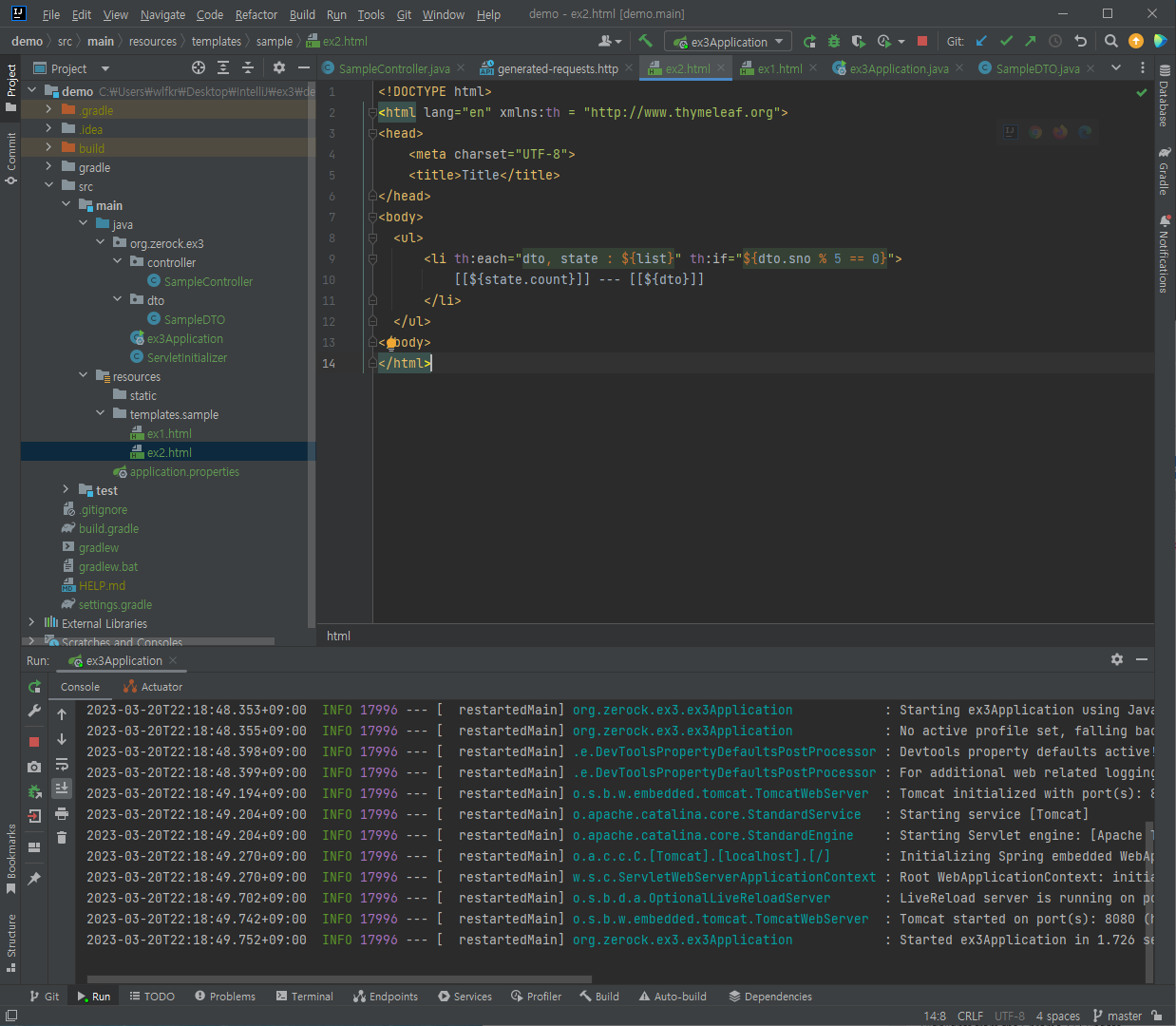The image size is (1176, 1026).
Task: Toggle the Database tool window on right
Action: click(x=1165, y=98)
